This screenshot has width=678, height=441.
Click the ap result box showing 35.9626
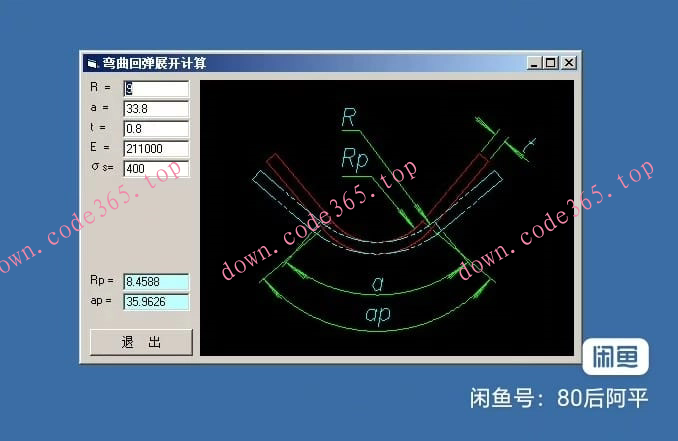[x=156, y=301]
